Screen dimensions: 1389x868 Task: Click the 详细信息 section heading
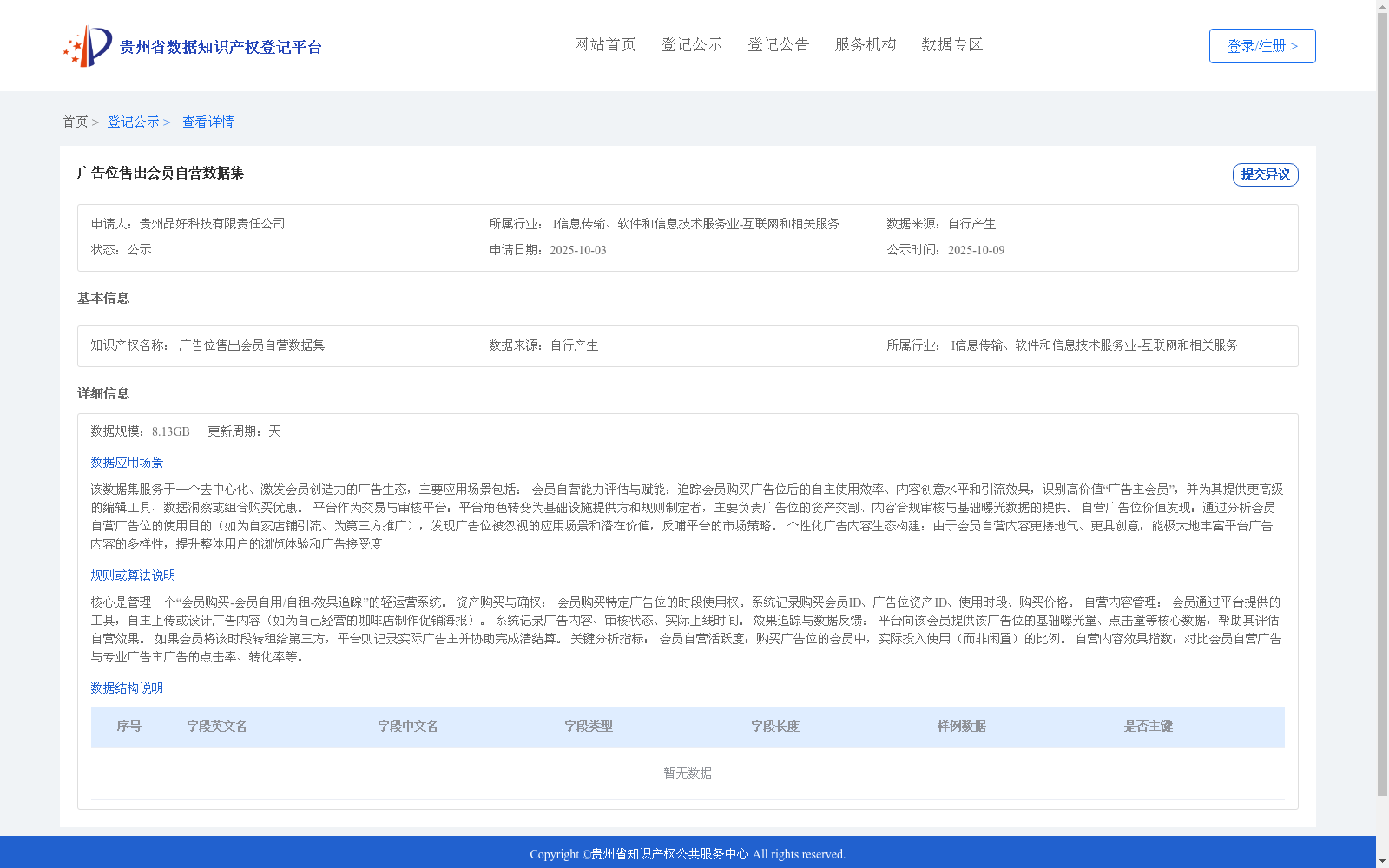103,393
